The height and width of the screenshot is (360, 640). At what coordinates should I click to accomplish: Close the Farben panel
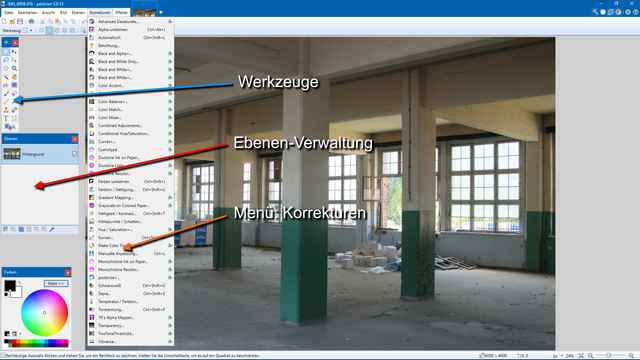[67, 272]
